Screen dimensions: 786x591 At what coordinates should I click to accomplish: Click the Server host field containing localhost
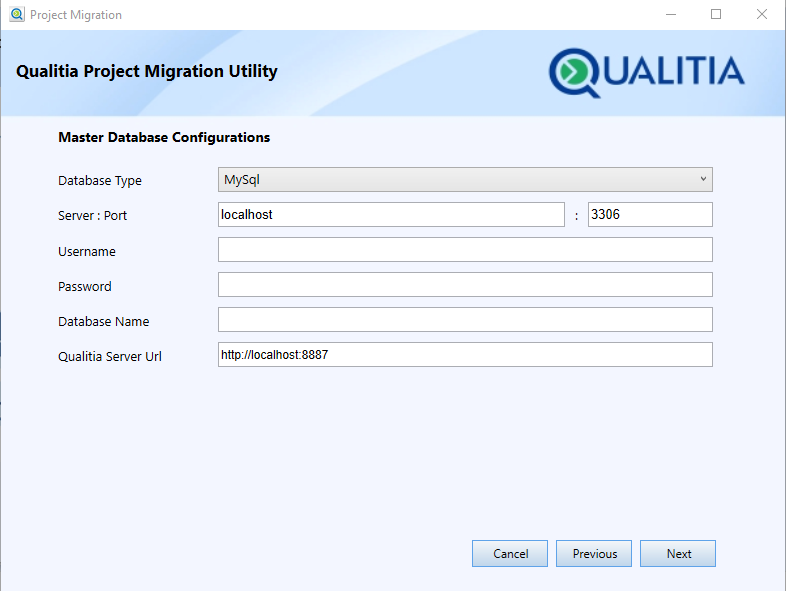coord(391,215)
